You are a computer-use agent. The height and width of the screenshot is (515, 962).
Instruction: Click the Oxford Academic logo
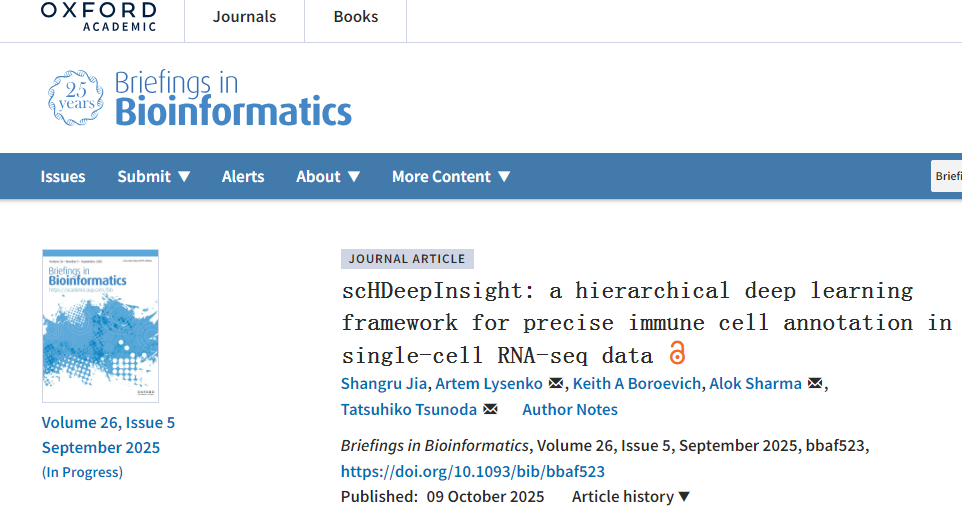click(98, 16)
